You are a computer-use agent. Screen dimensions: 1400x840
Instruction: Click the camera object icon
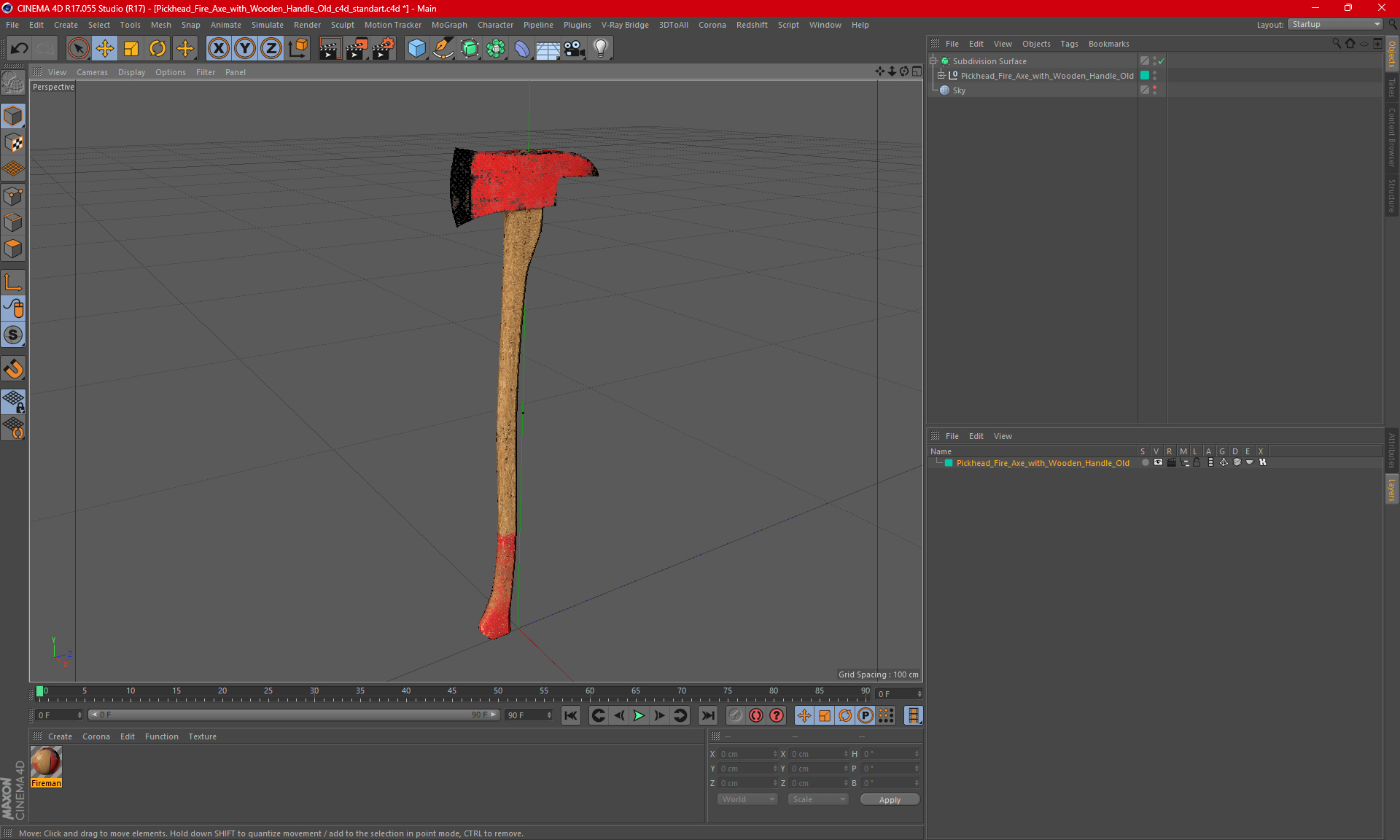[x=574, y=49]
